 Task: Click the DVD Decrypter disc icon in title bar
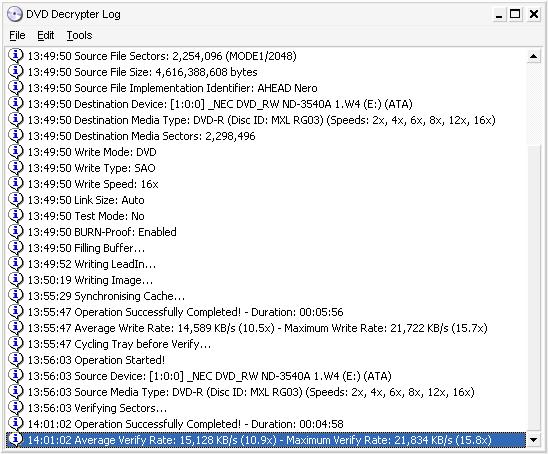tap(15, 14)
